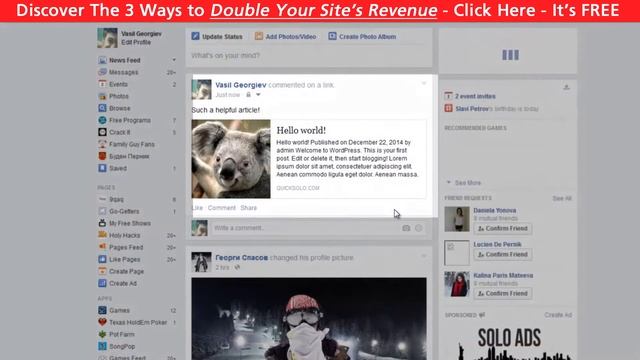Select the Create Photo Album tab
Viewport: 640px width, 360px height.
(362, 36)
